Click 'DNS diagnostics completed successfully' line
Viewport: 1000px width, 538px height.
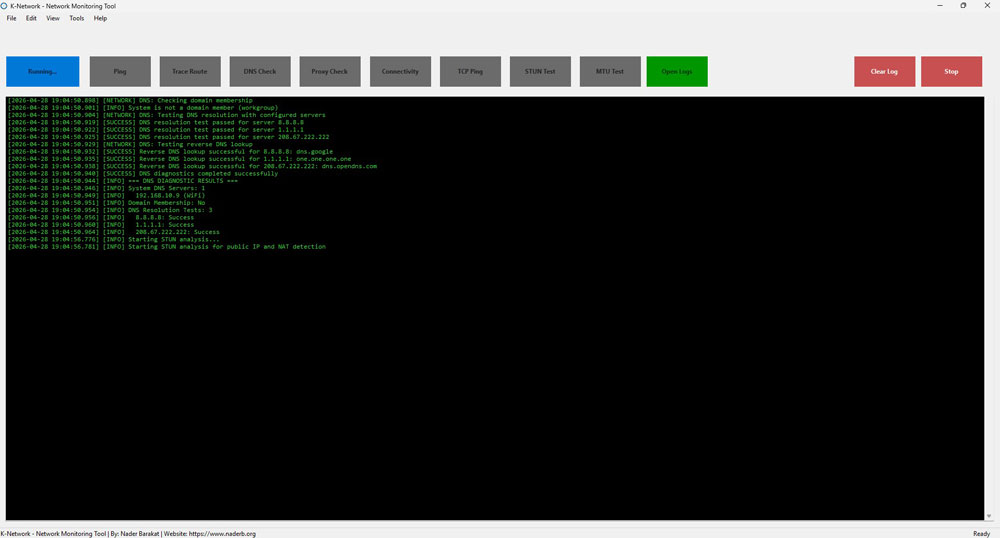[143, 173]
